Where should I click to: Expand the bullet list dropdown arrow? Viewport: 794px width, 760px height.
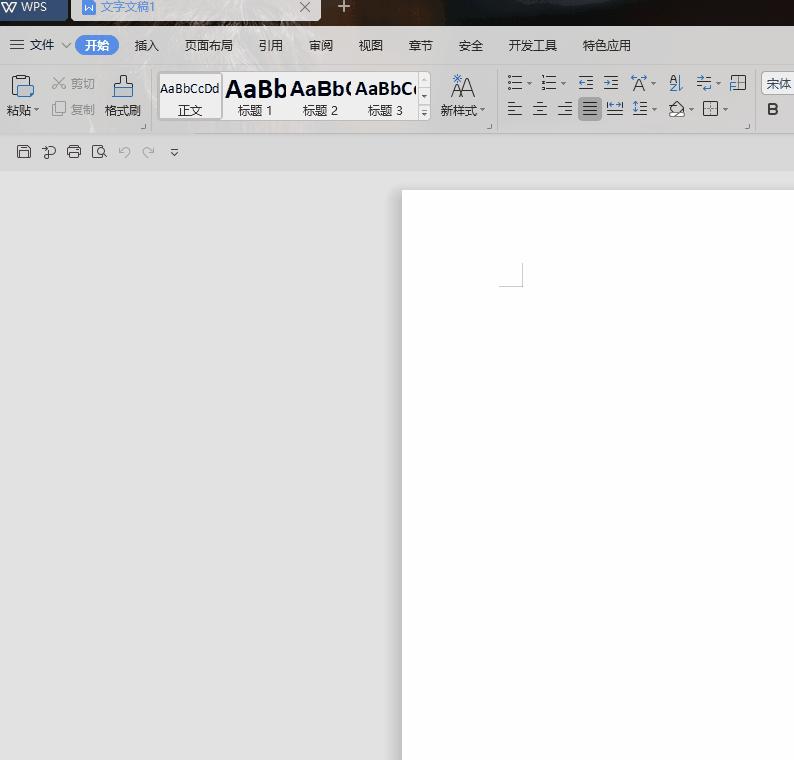click(529, 84)
